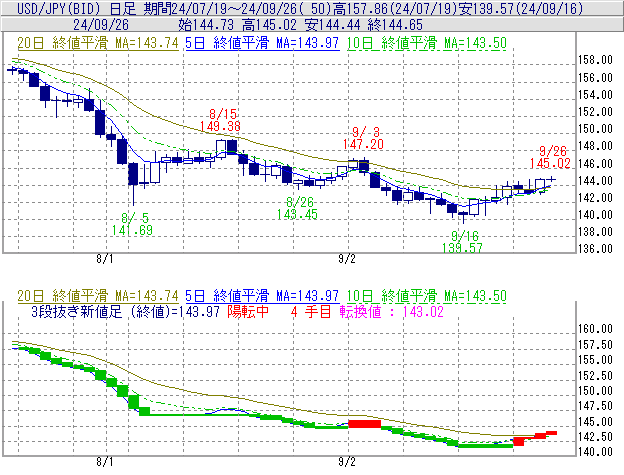The image size is (624, 475).
Task: Click the 8/26 143.45 low annotation
Action: (x=297, y=208)
